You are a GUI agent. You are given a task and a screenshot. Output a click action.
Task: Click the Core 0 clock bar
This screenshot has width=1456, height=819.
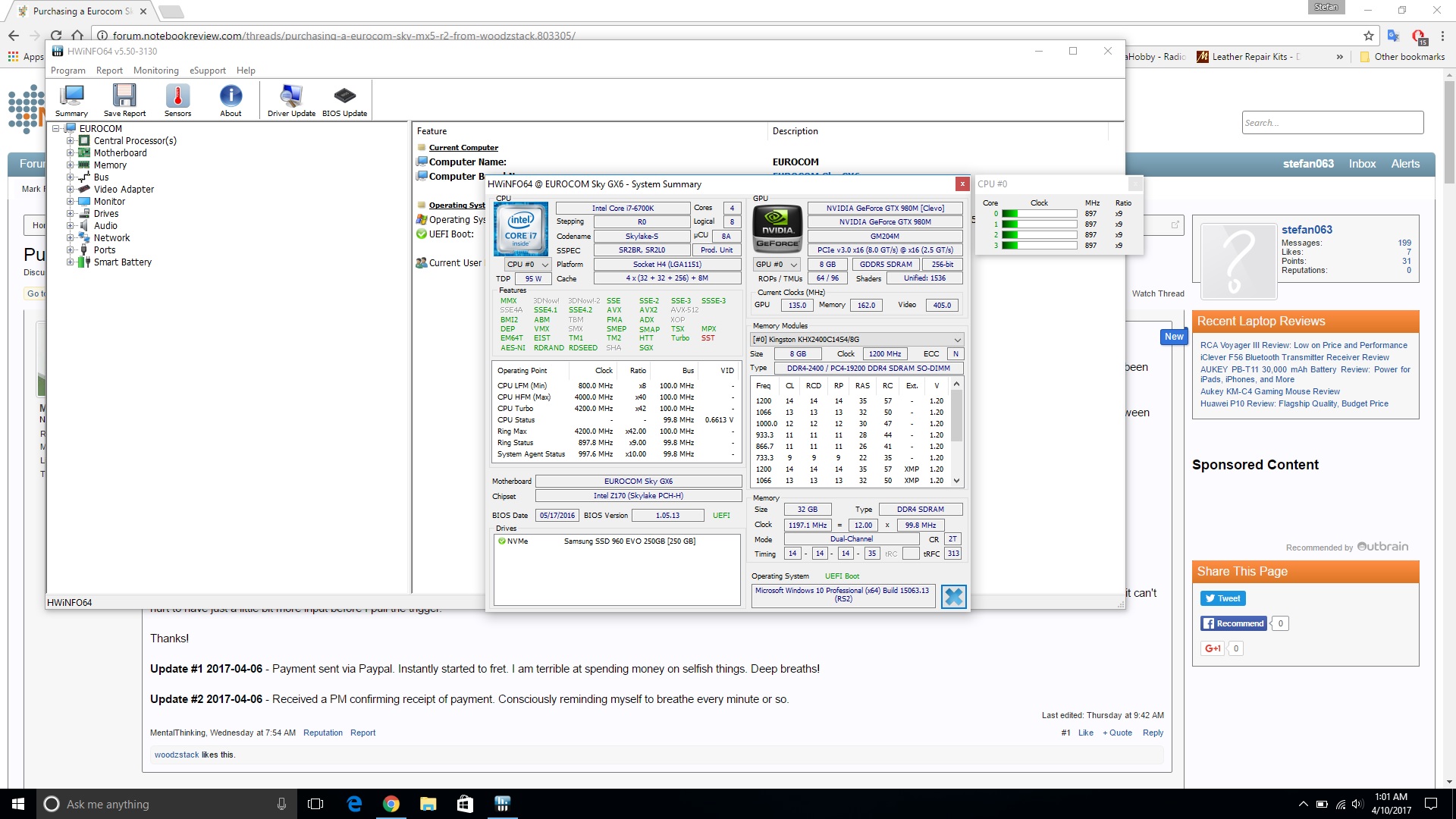pos(1039,214)
